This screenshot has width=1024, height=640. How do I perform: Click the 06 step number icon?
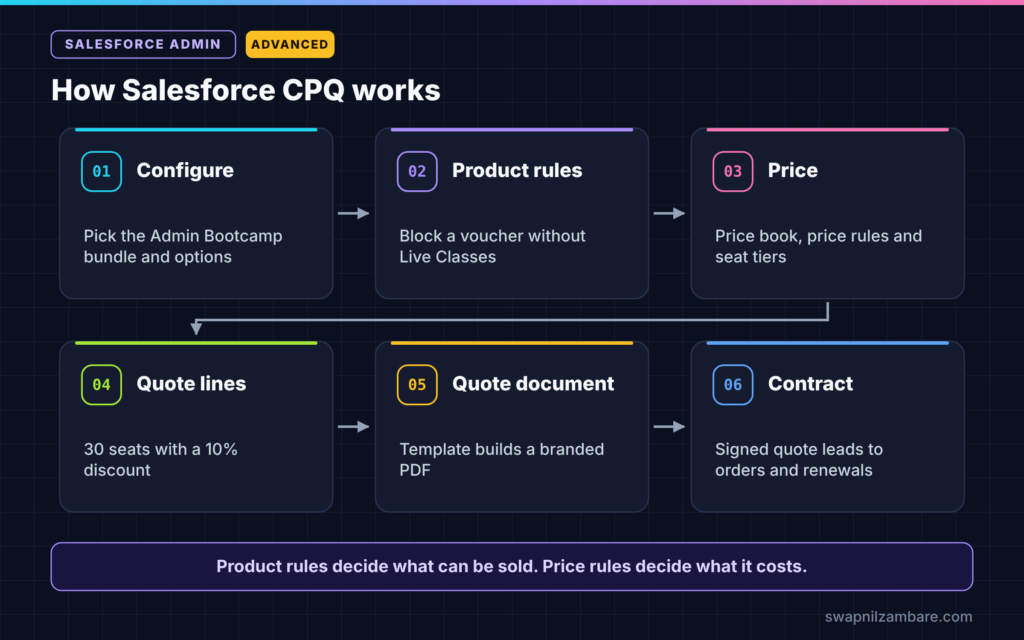coord(733,385)
